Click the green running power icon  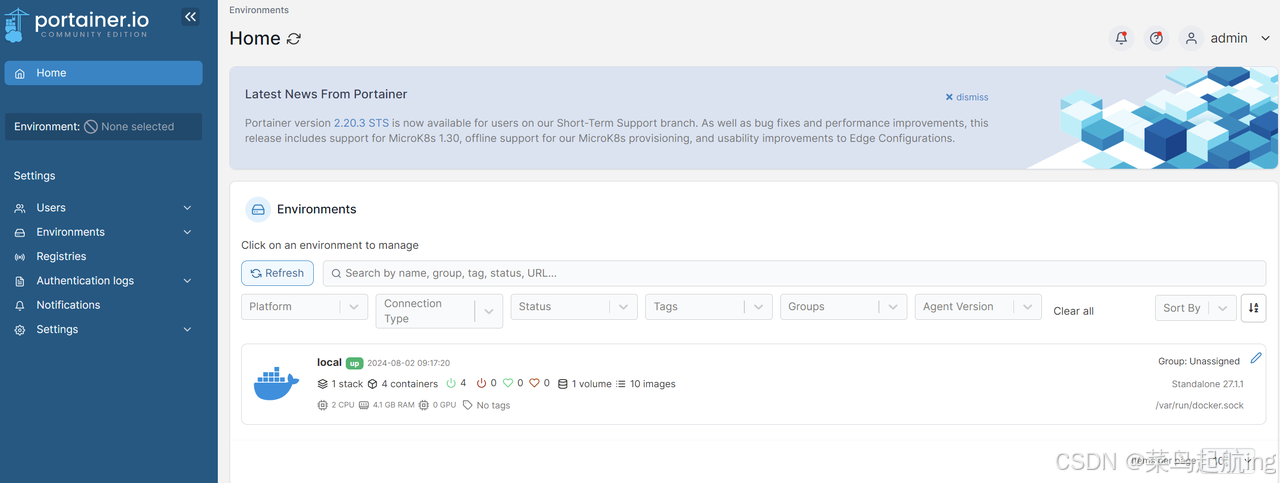pyautogui.click(x=451, y=383)
